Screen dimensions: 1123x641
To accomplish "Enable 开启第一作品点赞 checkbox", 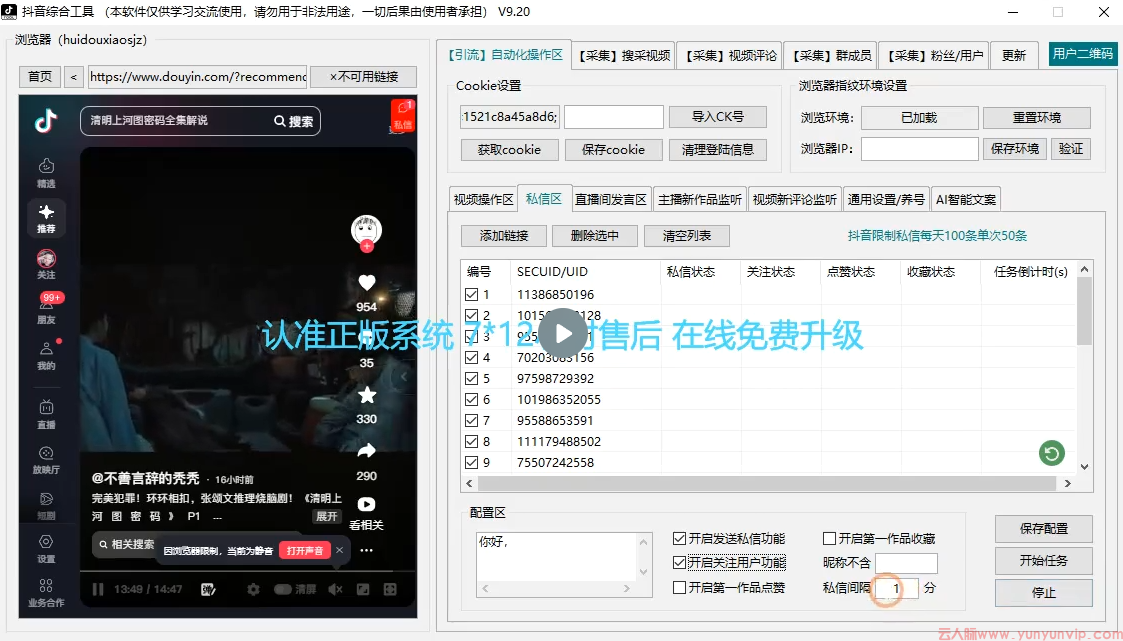I will (680, 587).
